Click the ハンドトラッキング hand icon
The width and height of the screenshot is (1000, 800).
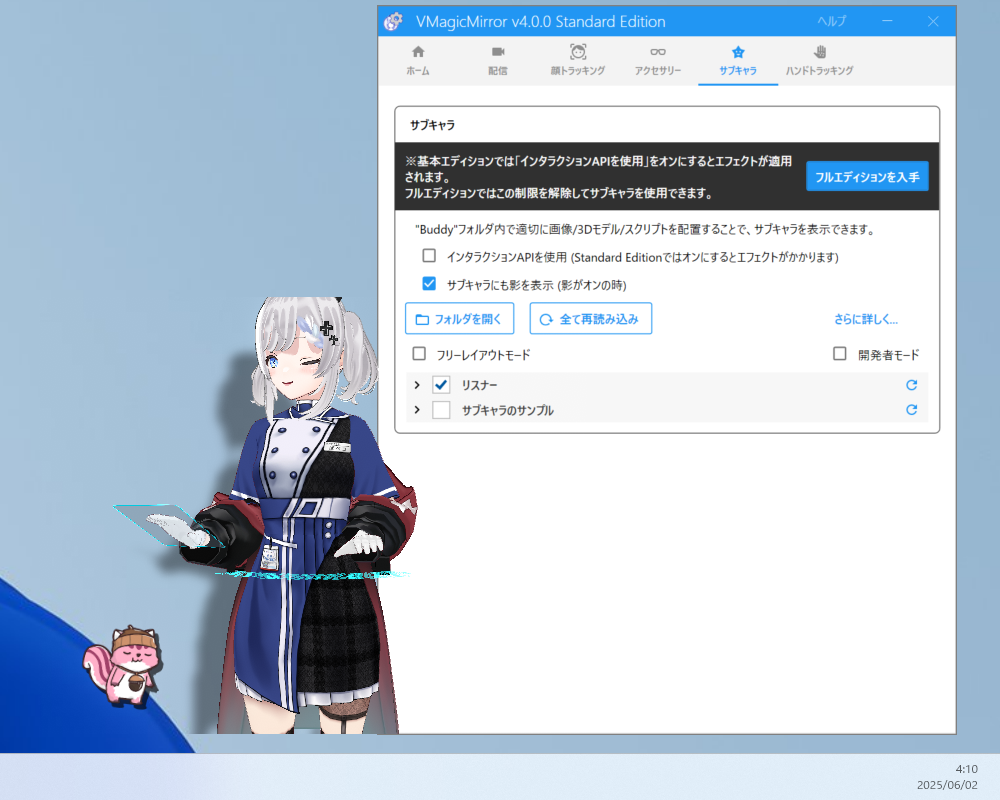click(x=819, y=54)
